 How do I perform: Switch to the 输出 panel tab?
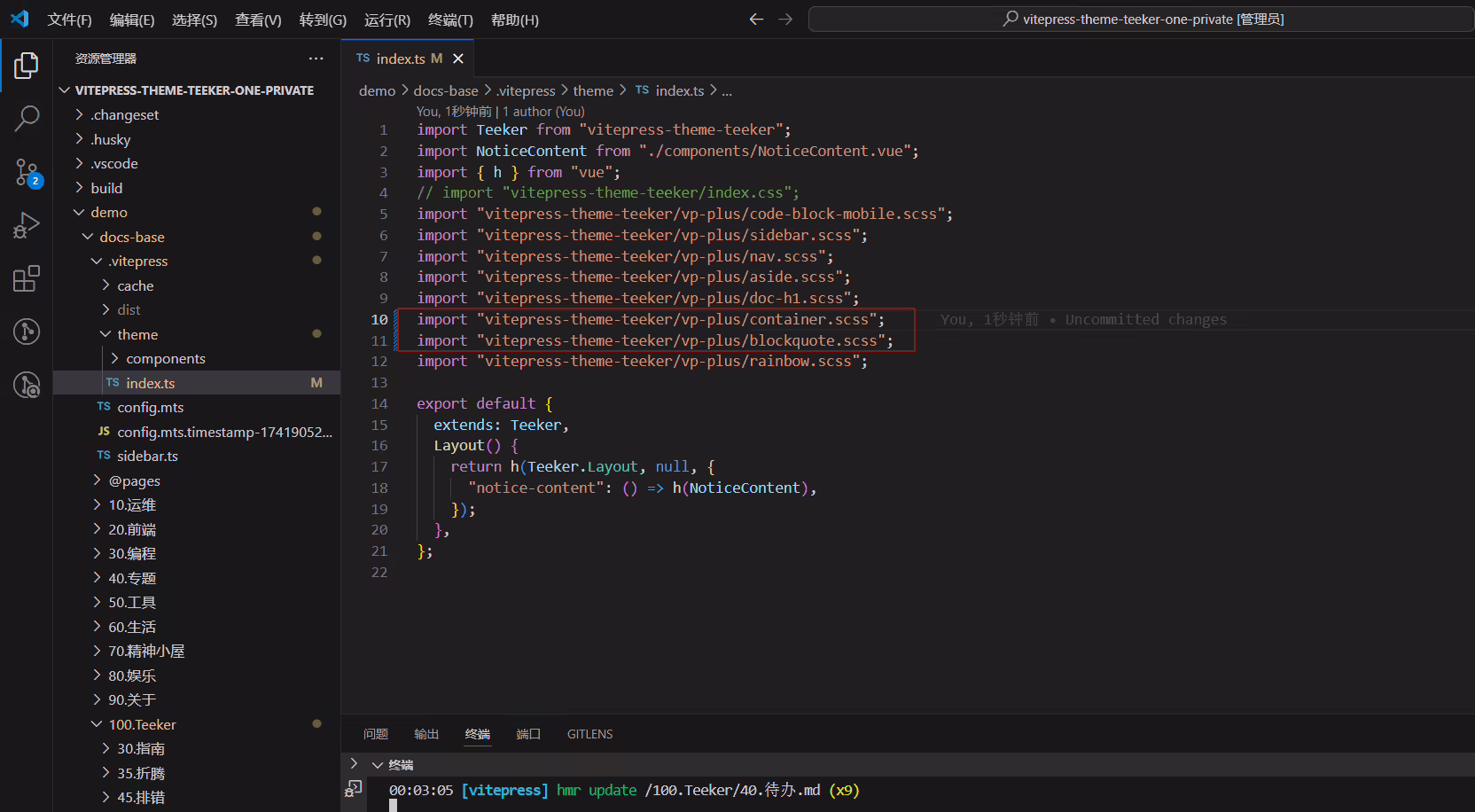(426, 734)
